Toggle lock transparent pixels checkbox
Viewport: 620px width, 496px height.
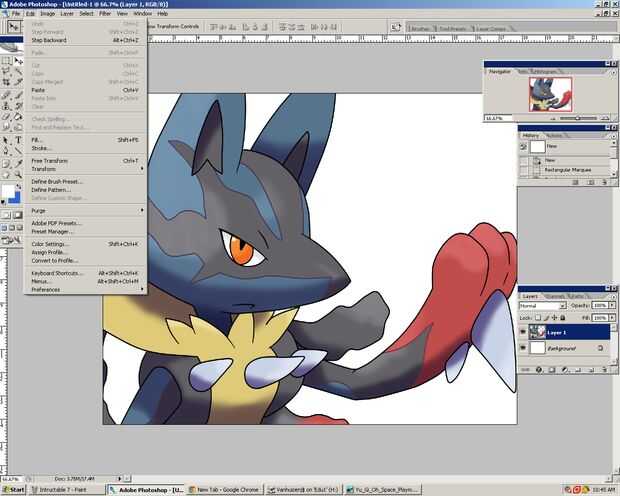click(538, 317)
